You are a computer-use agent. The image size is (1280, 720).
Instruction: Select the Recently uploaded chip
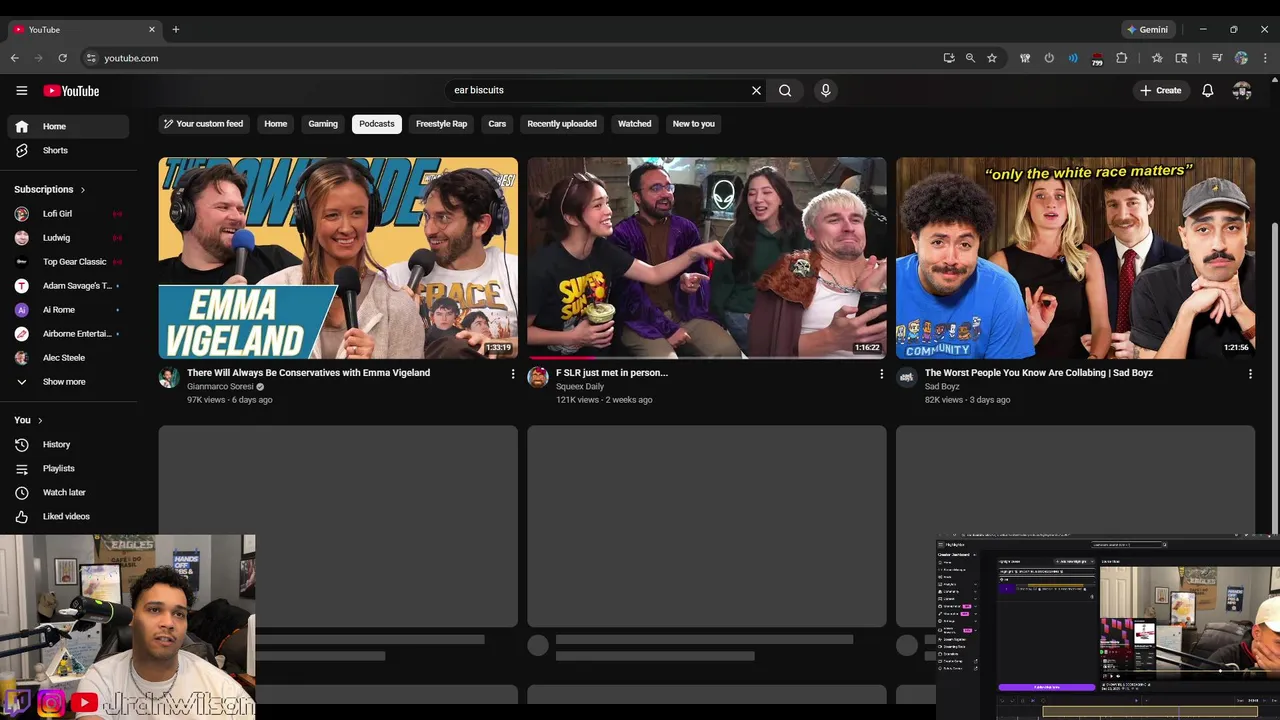tap(562, 124)
